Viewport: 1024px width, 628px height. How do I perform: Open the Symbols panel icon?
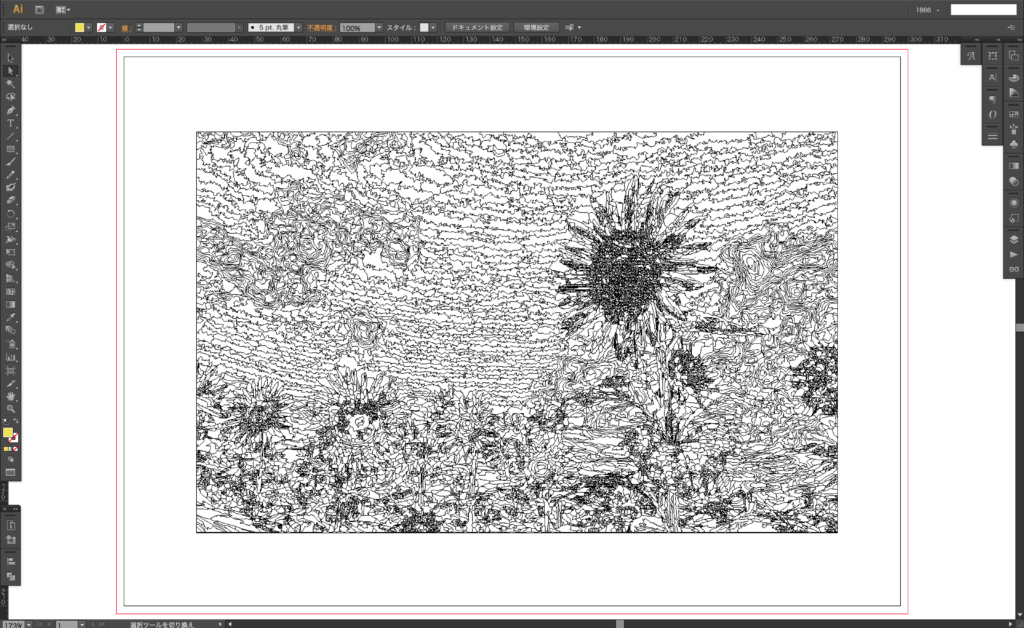coord(1013,144)
